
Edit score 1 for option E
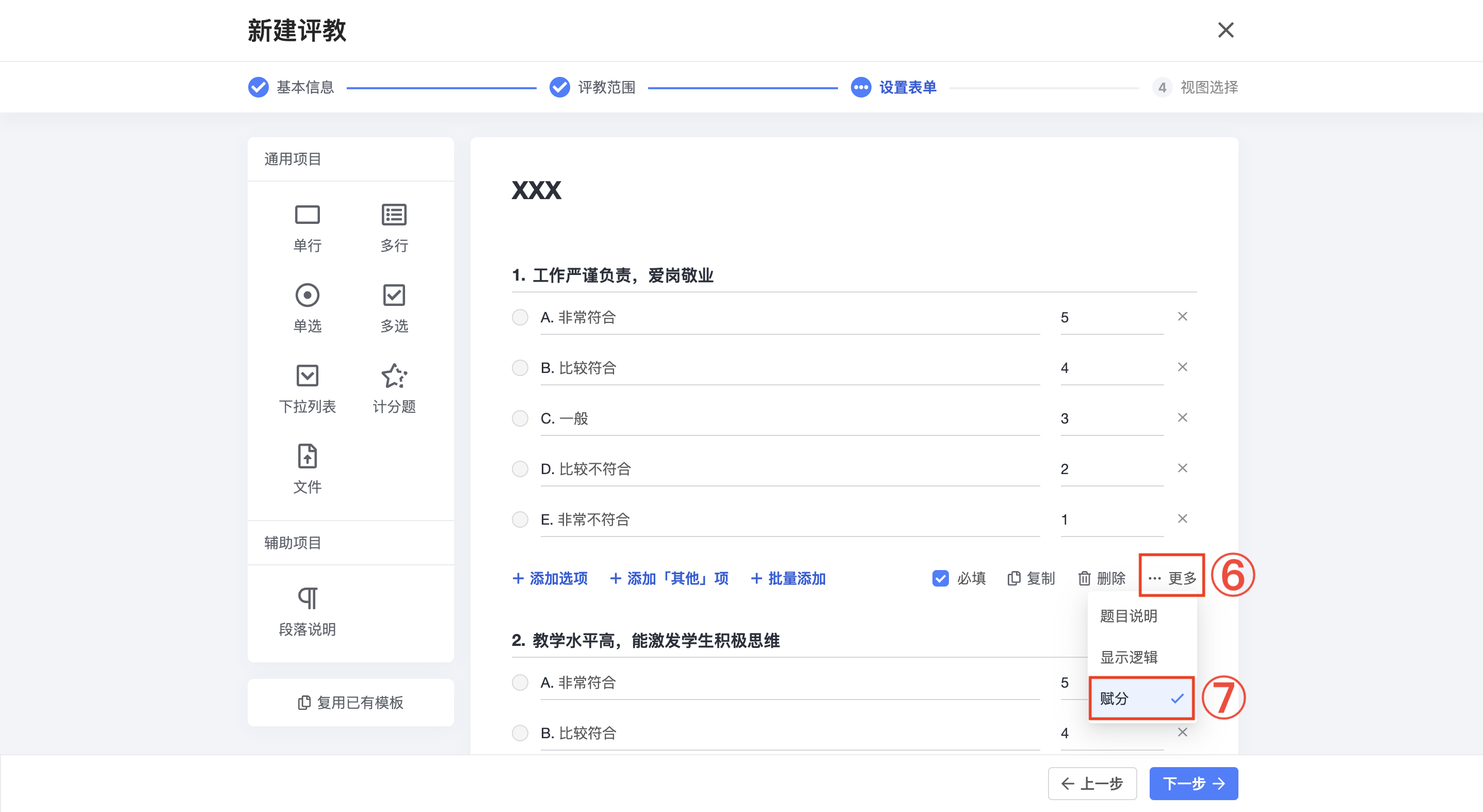(1111, 520)
